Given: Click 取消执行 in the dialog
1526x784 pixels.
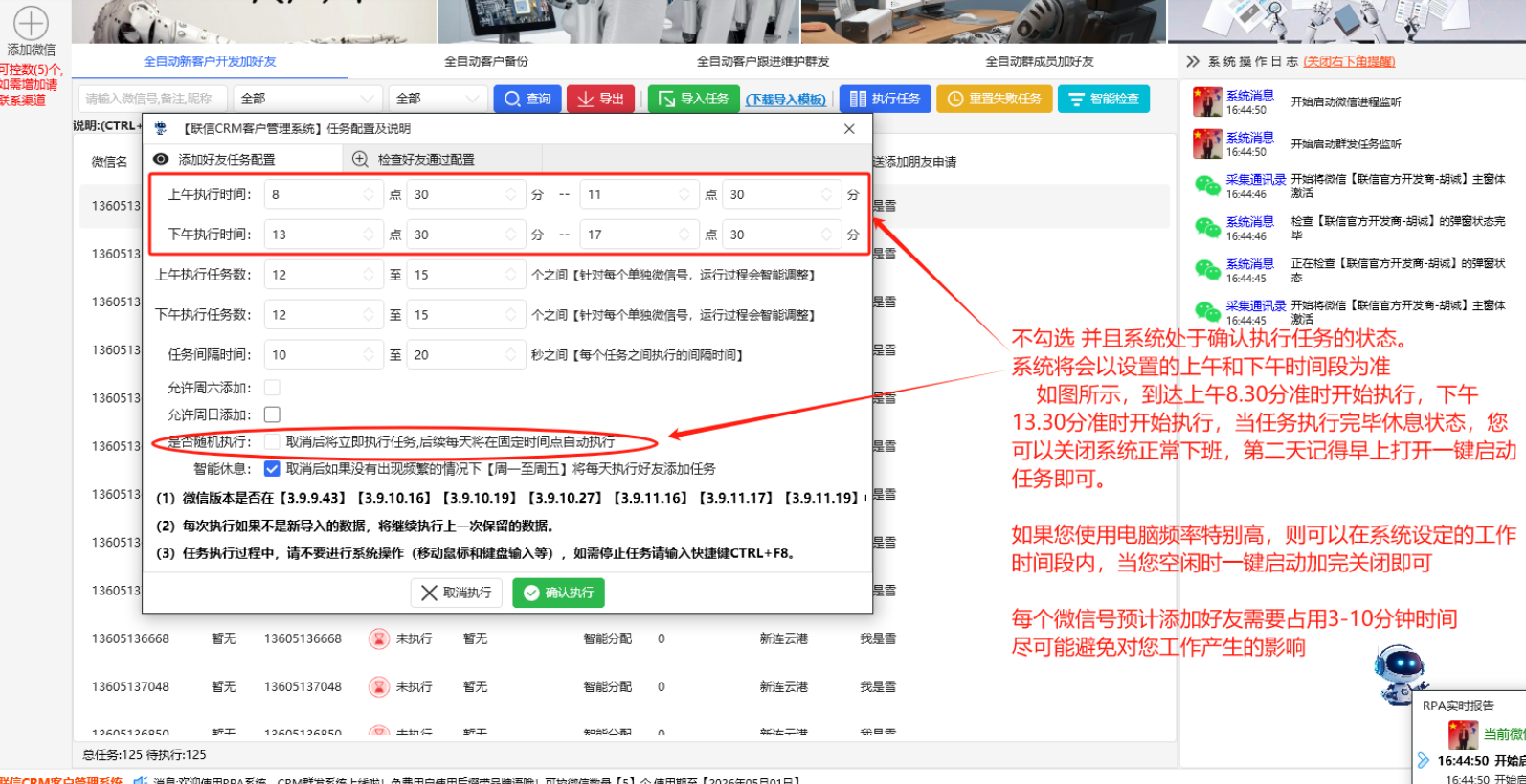Looking at the screenshot, I should click(456, 593).
